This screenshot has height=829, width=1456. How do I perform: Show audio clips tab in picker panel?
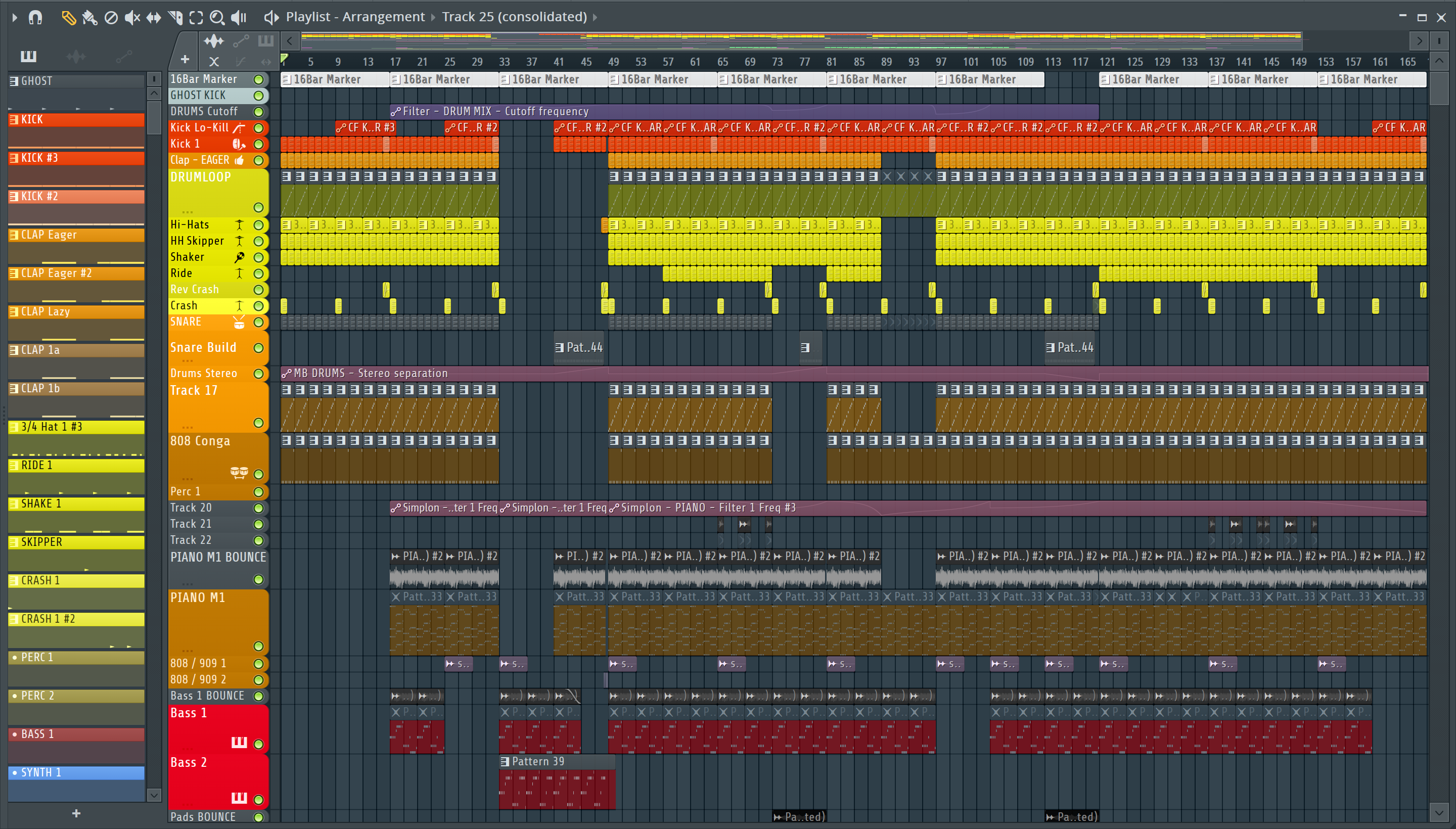(76, 57)
